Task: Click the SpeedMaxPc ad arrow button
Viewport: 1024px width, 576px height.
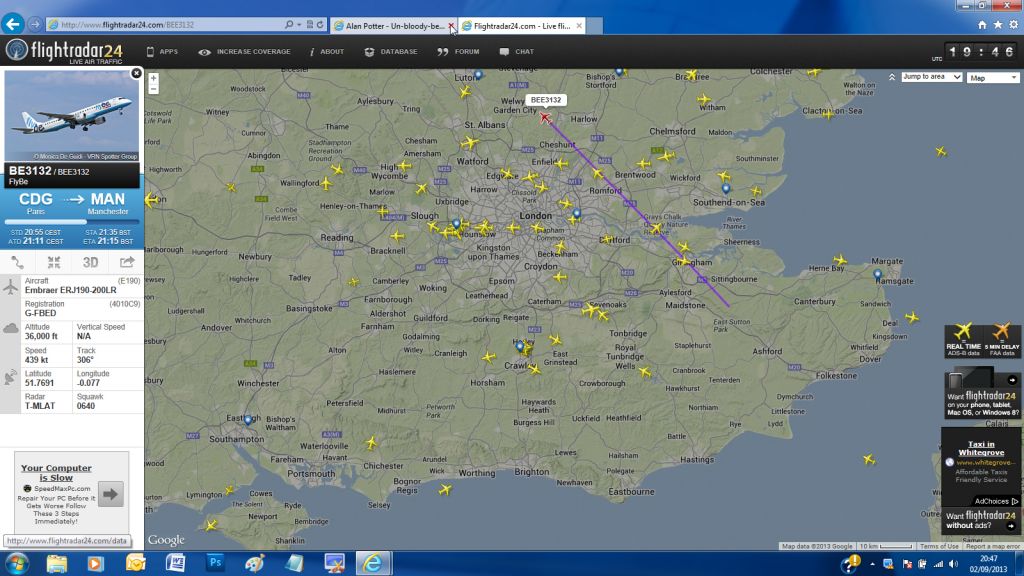Action: [110, 494]
